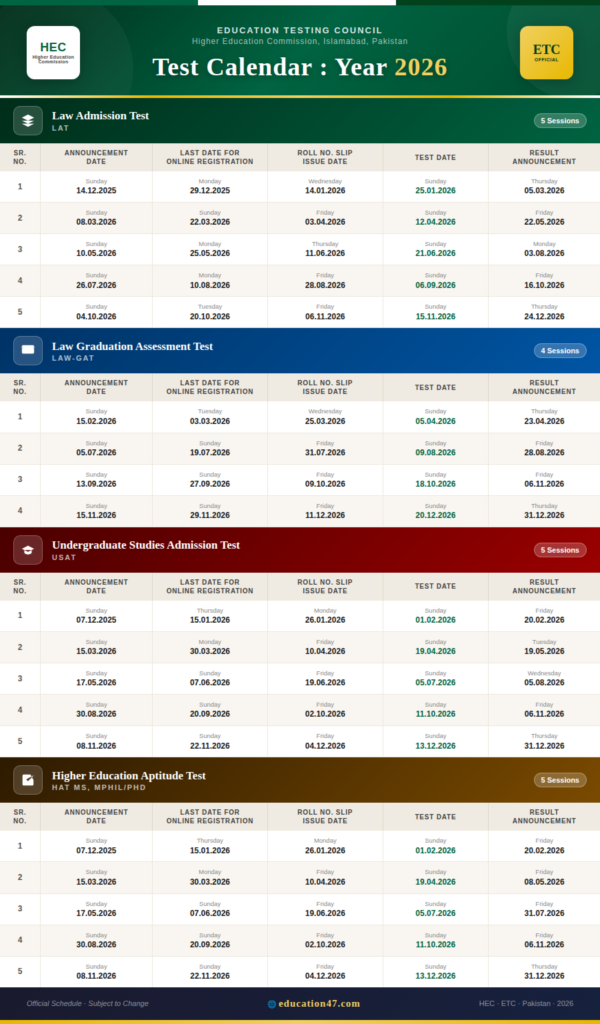Click the edit note icon beside Higher Education Aptitude Test
The image size is (600, 1024).
[28, 780]
